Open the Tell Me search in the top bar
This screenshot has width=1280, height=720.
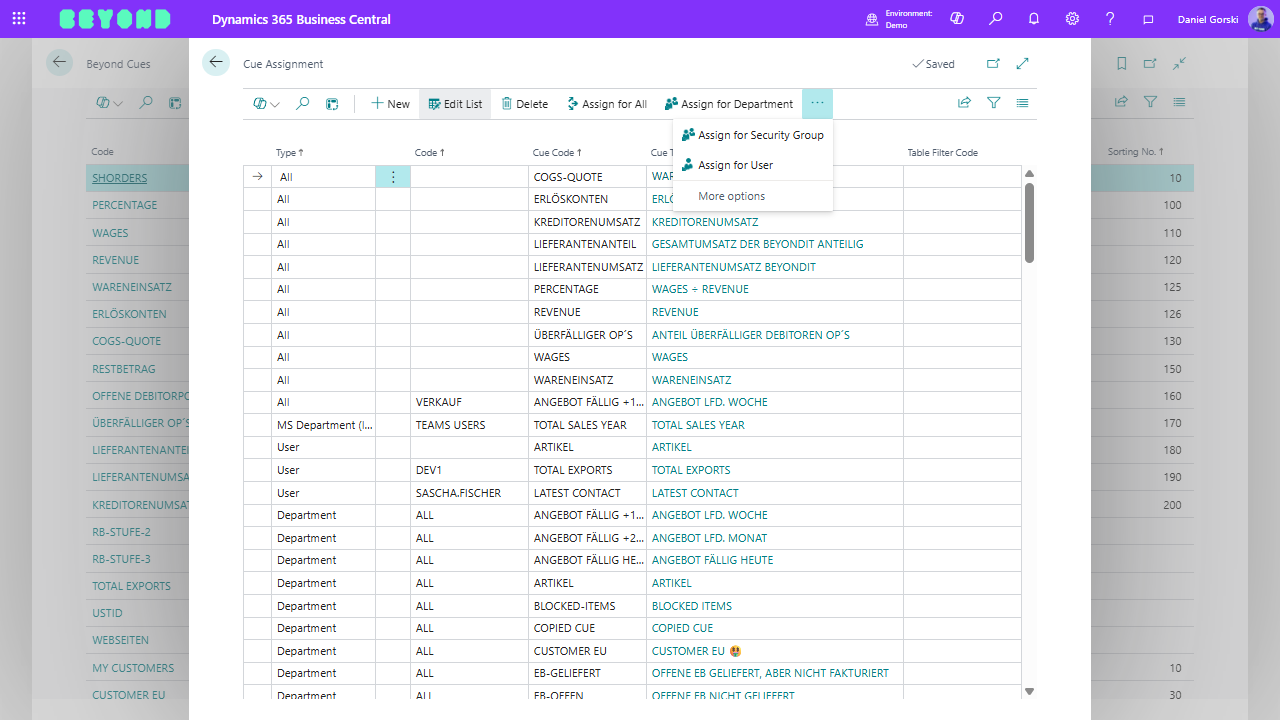[996, 18]
